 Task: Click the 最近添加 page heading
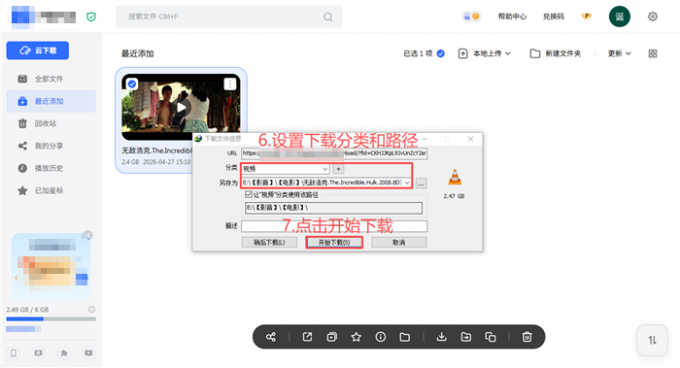[x=137, y=54]
